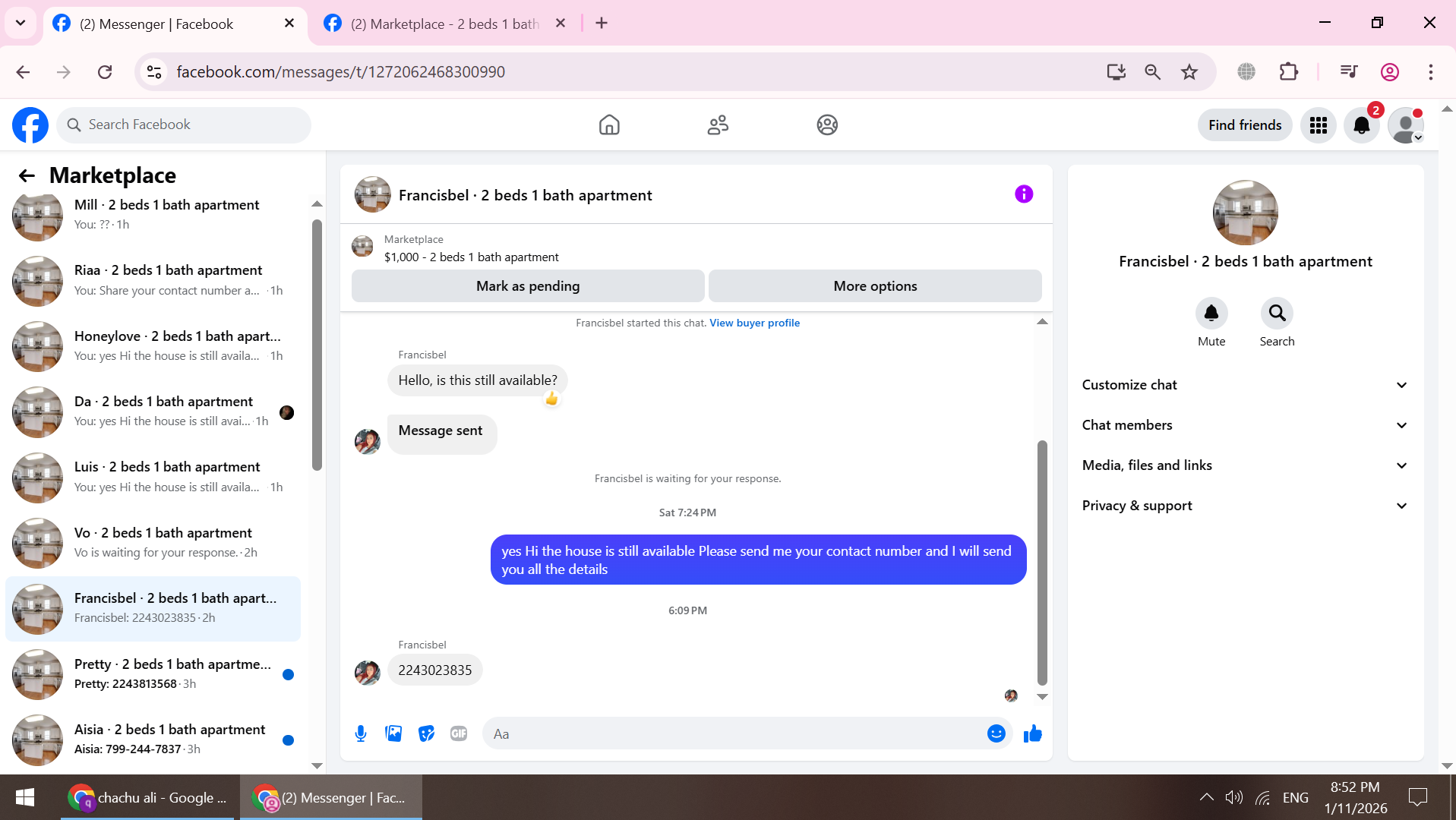Click the Search Facebook input field
The image size is (1456, 820).
(184, 125)
